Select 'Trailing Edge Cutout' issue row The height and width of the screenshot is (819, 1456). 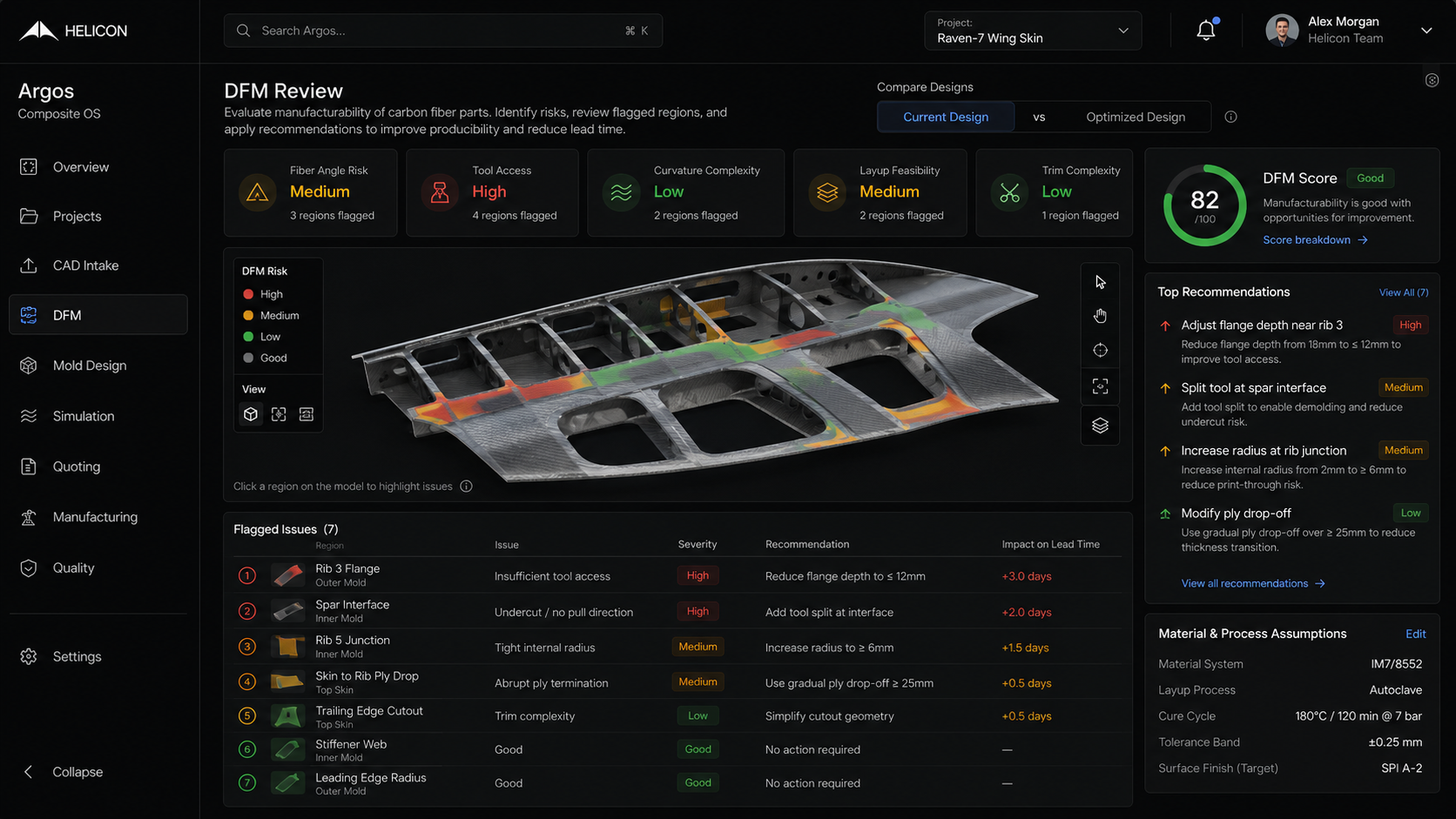(x=677, y=716)
